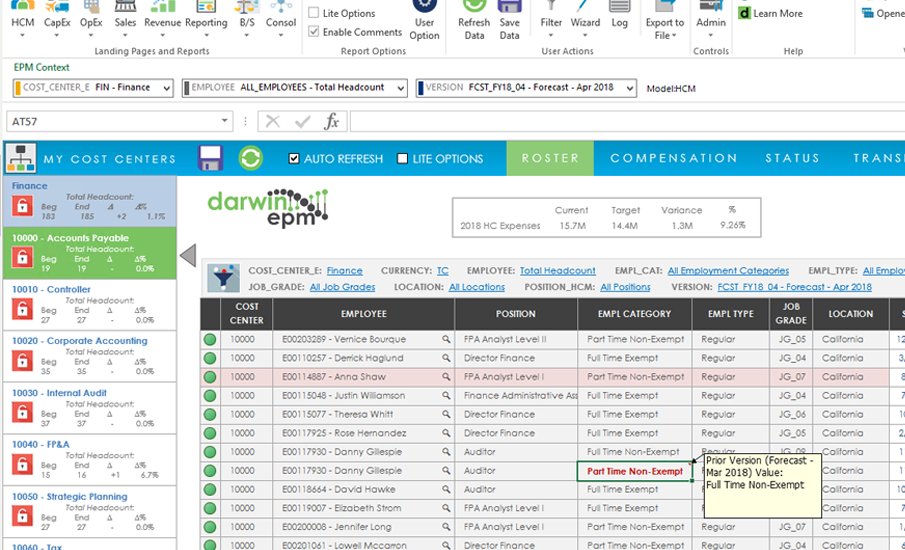Click the lock icon for 10040 - FP&A
Image resolution: width=905 pixels, height=550 pixels.
(22, 465)
